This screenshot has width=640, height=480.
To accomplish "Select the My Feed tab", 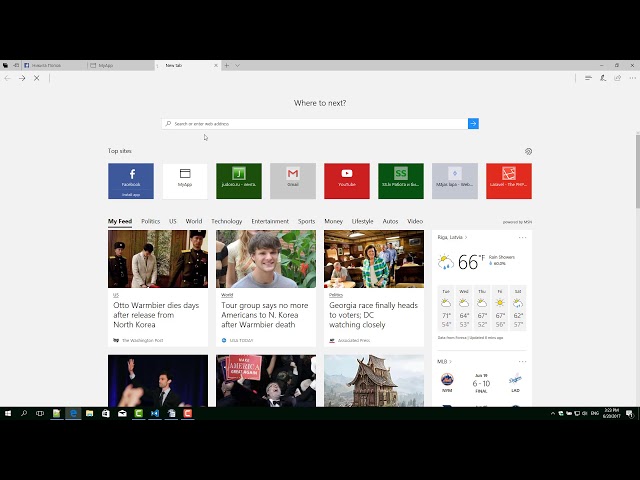I will pyautogui.click(x=120, y=221).
